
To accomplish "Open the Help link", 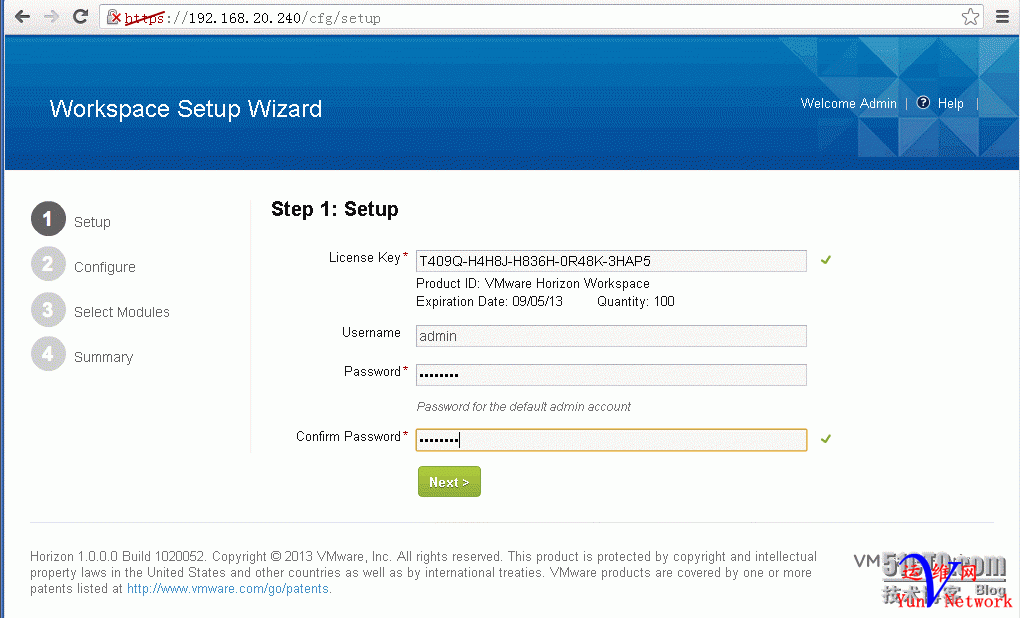I will tap(950, 103).
